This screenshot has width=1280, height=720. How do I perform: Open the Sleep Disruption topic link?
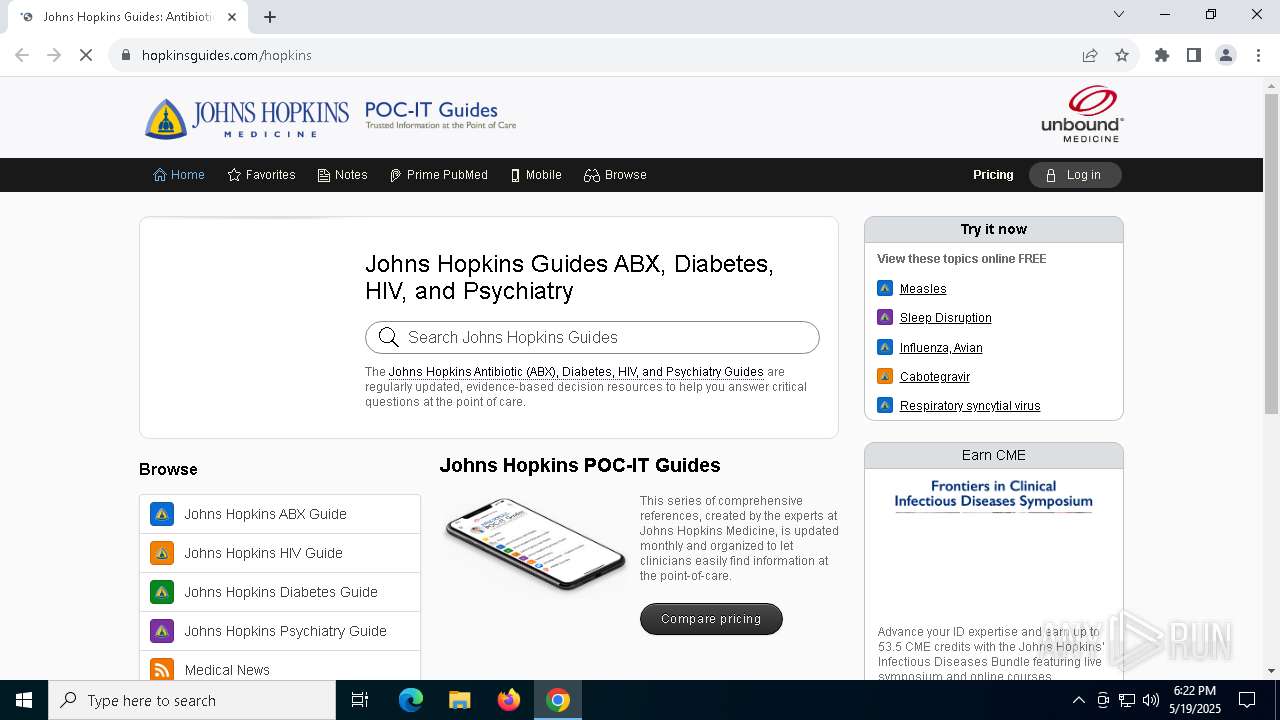(x=946, y=317)
